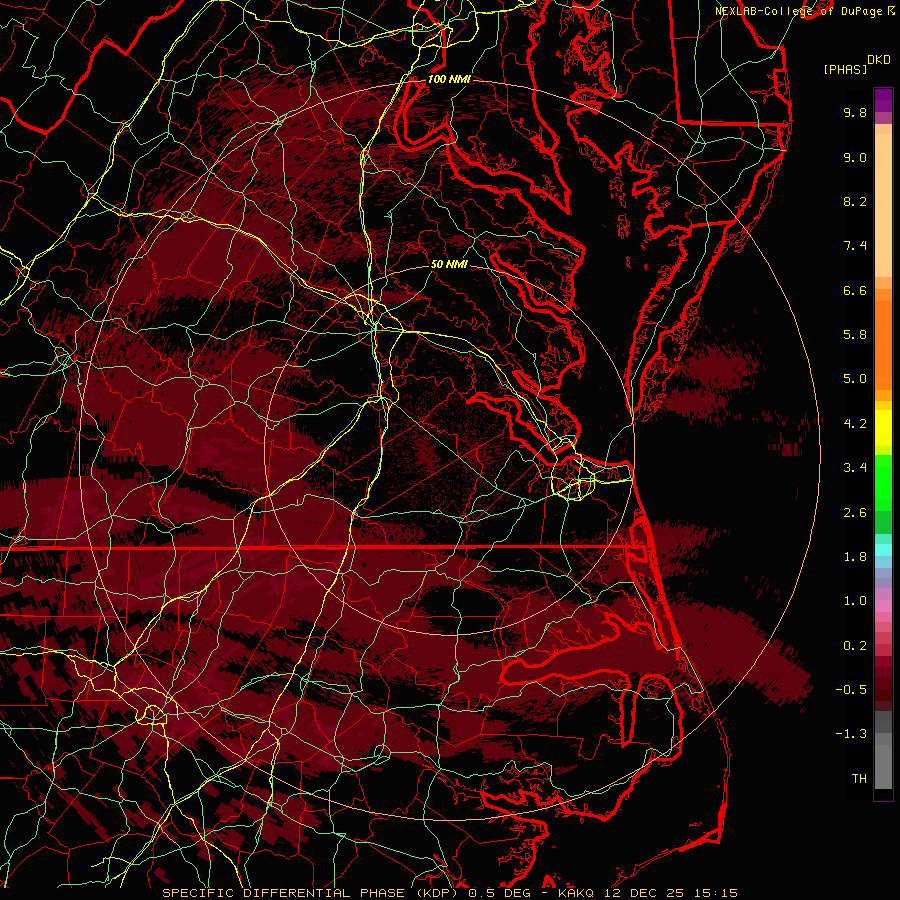
Task: Click the 9.0 value on color scale
Action: point(855,157)
